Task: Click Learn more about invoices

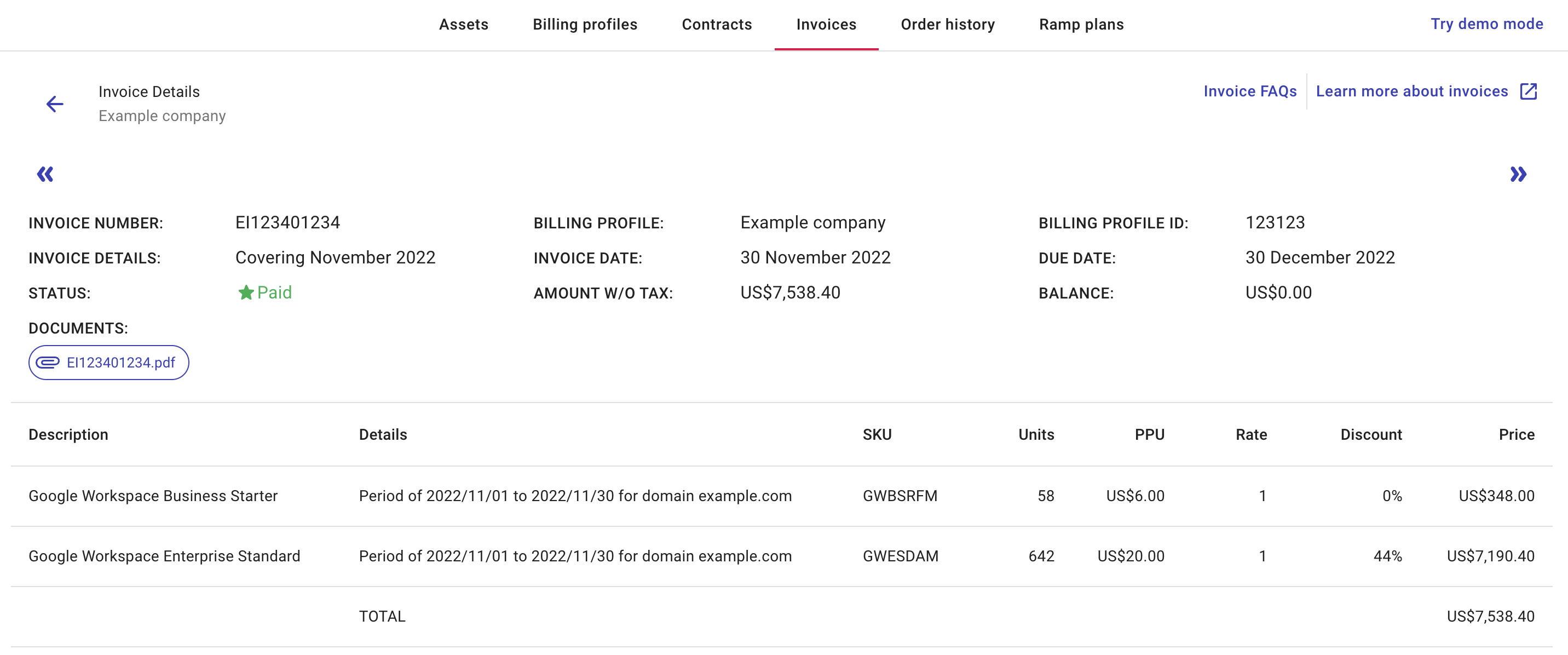Action: [1412, 91]
